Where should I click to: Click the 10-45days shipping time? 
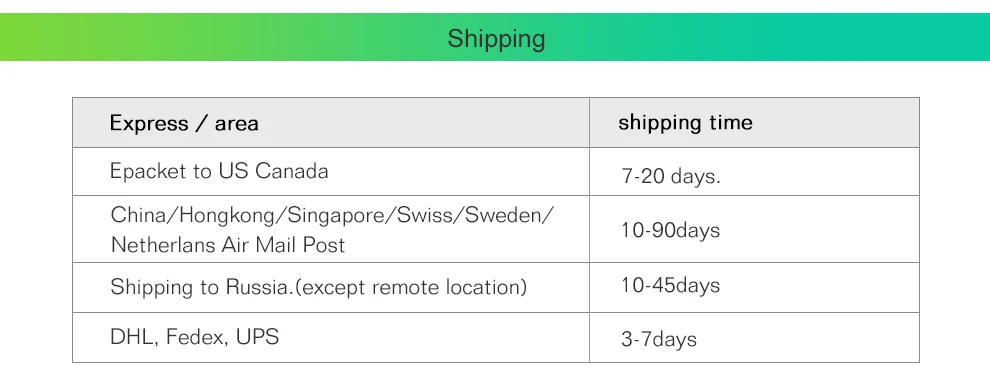671,285
